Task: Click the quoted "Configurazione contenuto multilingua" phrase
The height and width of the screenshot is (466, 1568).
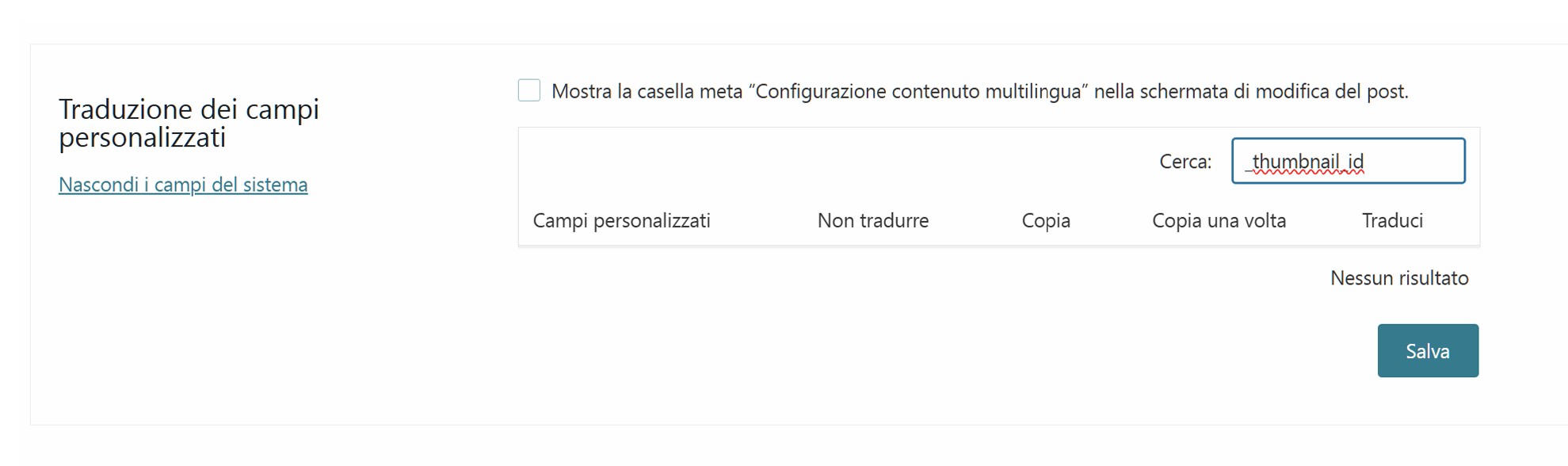Action: coord(918,92)
